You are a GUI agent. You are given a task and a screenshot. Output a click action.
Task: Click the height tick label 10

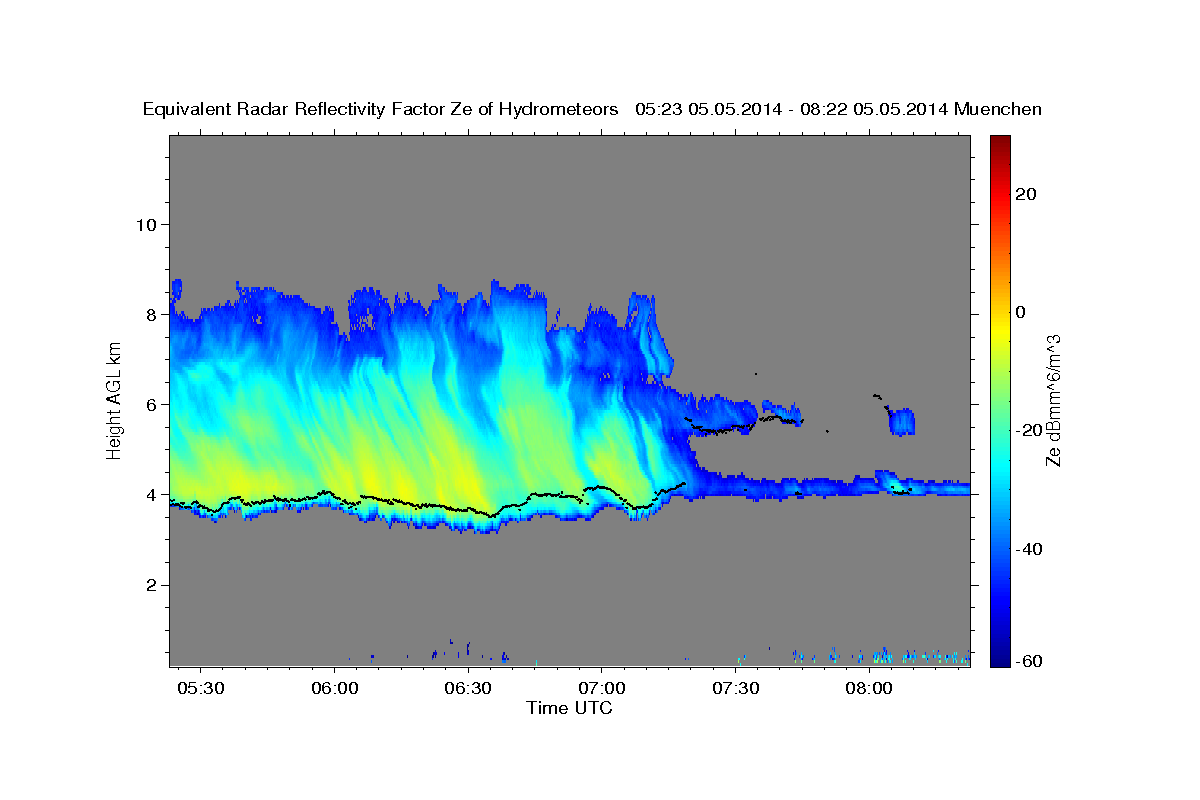(x=145, y=224)
